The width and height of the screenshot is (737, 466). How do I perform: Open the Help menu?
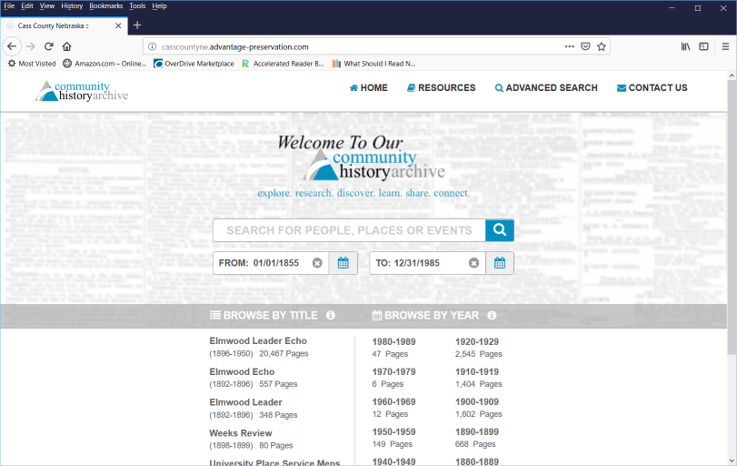tap(159, 6)
